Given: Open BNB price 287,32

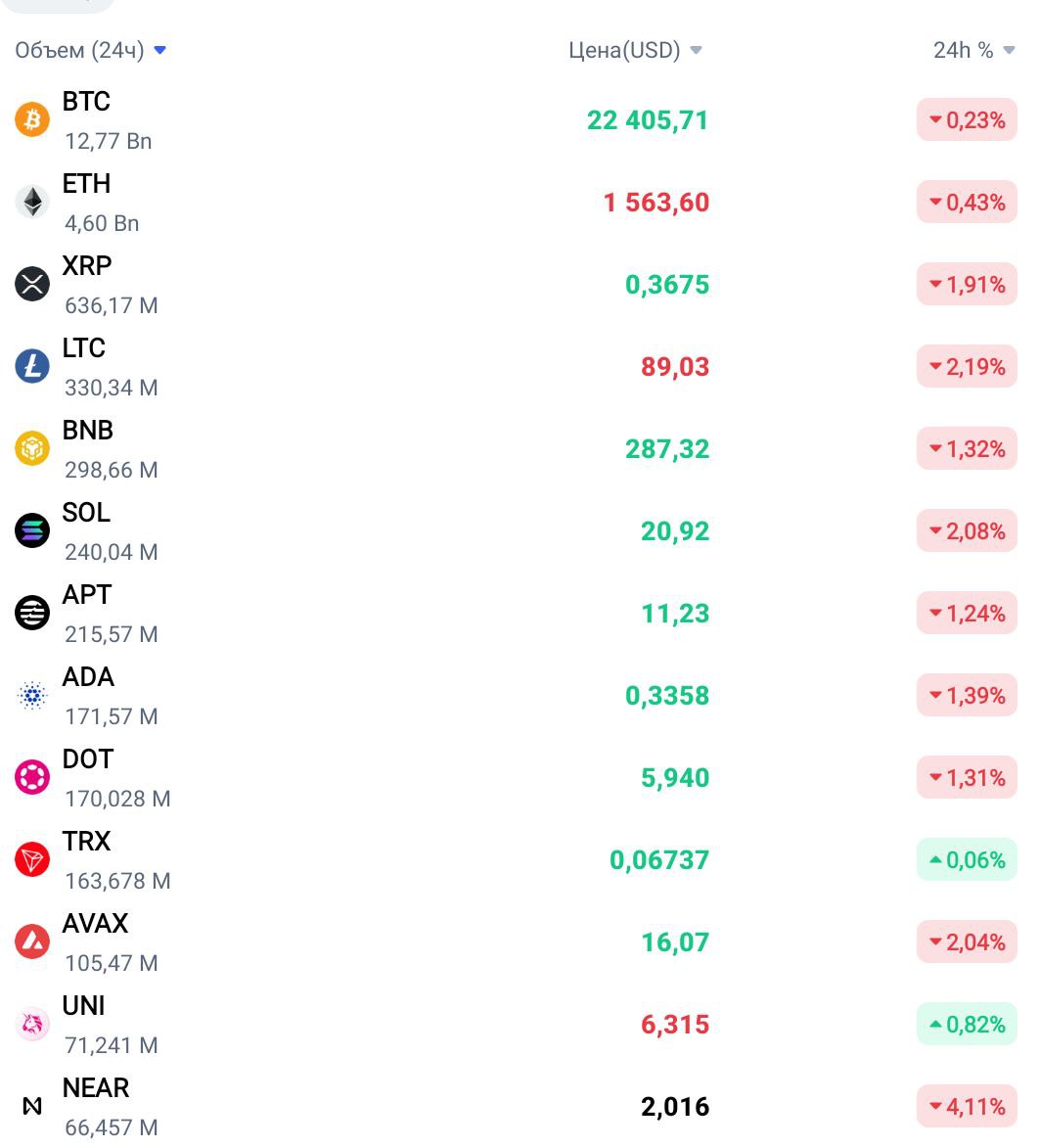Looking at the screenshot, I should (x=666, y=449).
